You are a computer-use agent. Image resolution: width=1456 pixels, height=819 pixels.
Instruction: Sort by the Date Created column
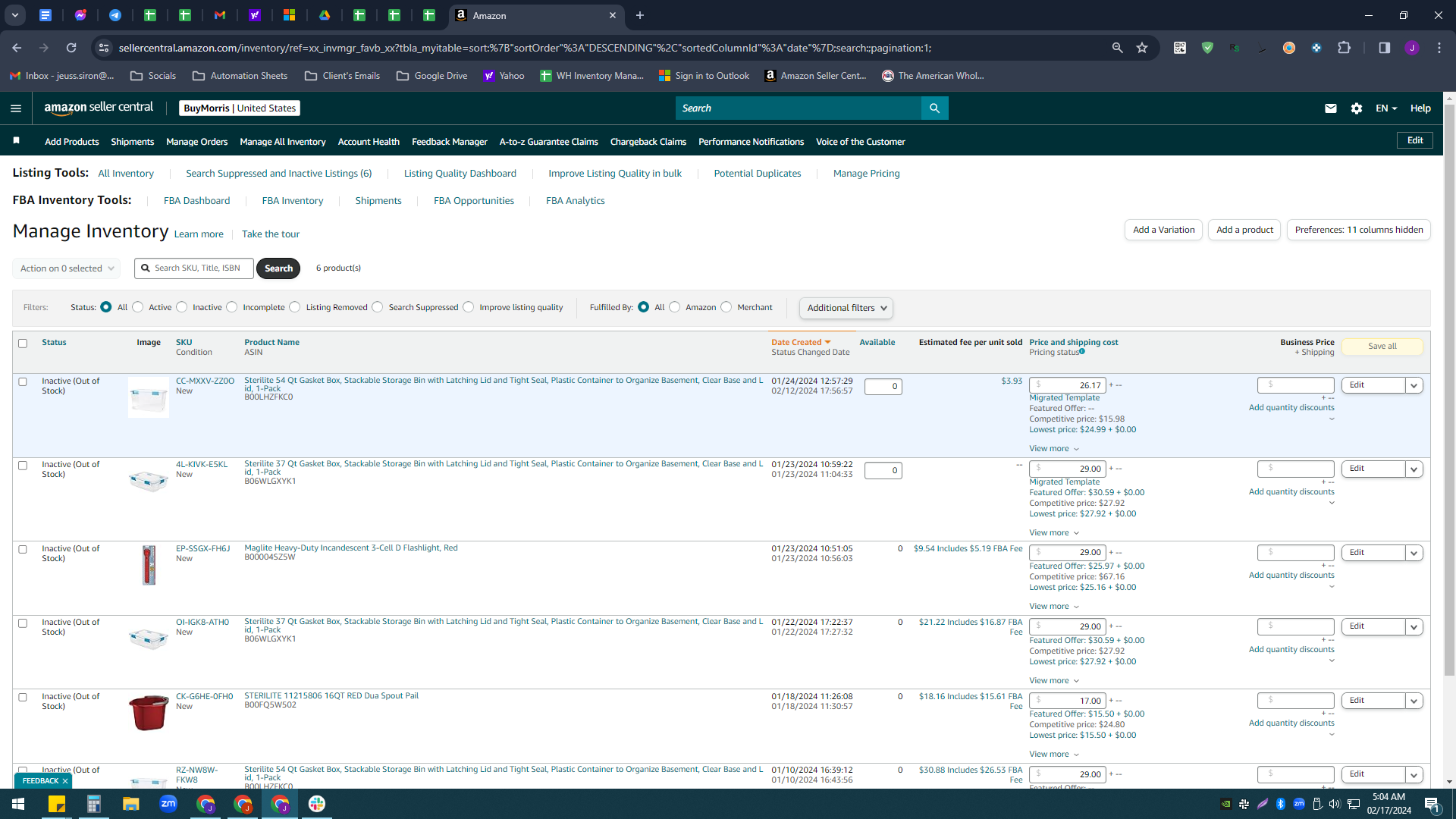(x=801, y=343)
